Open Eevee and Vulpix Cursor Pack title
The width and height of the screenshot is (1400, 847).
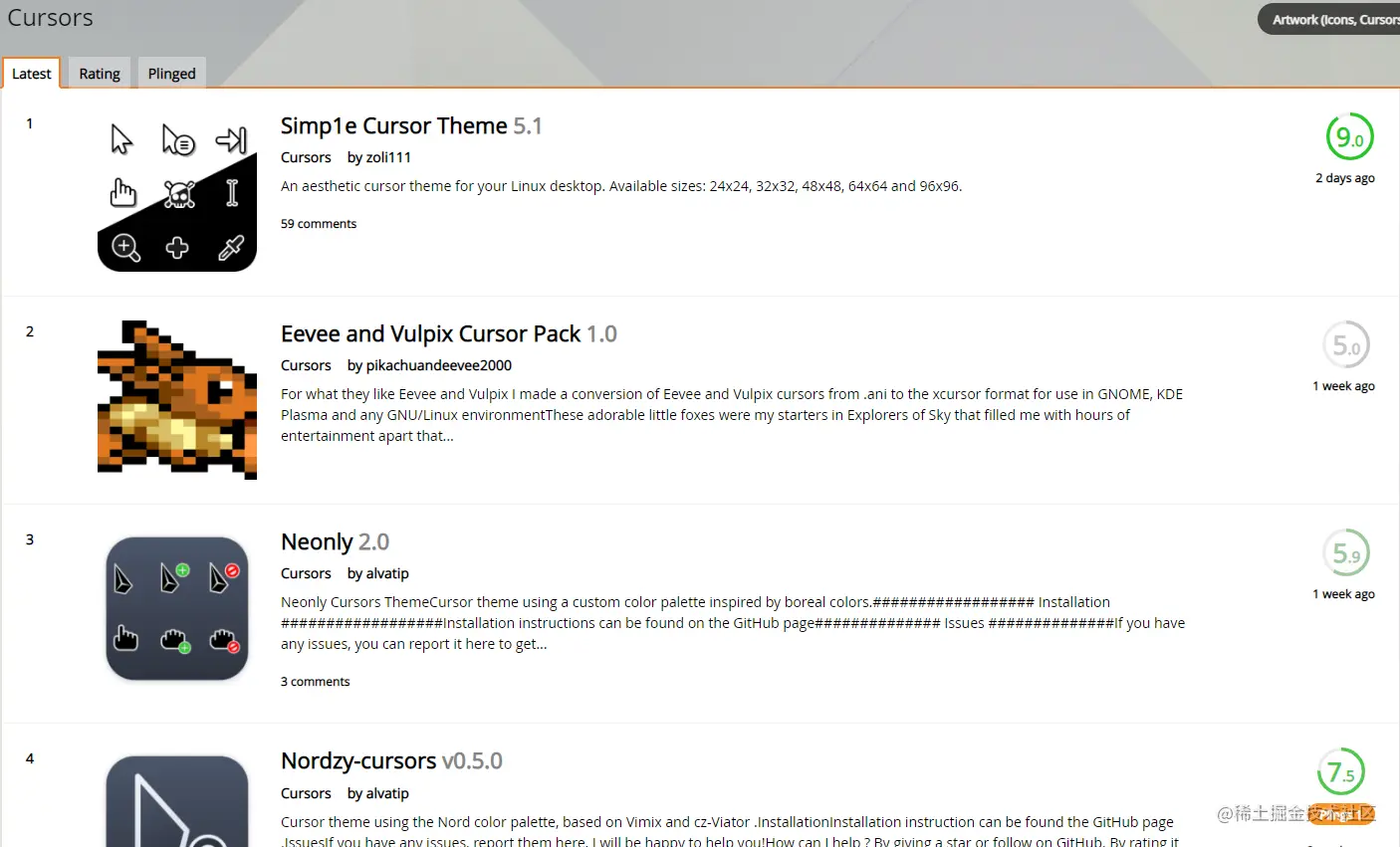449,334
